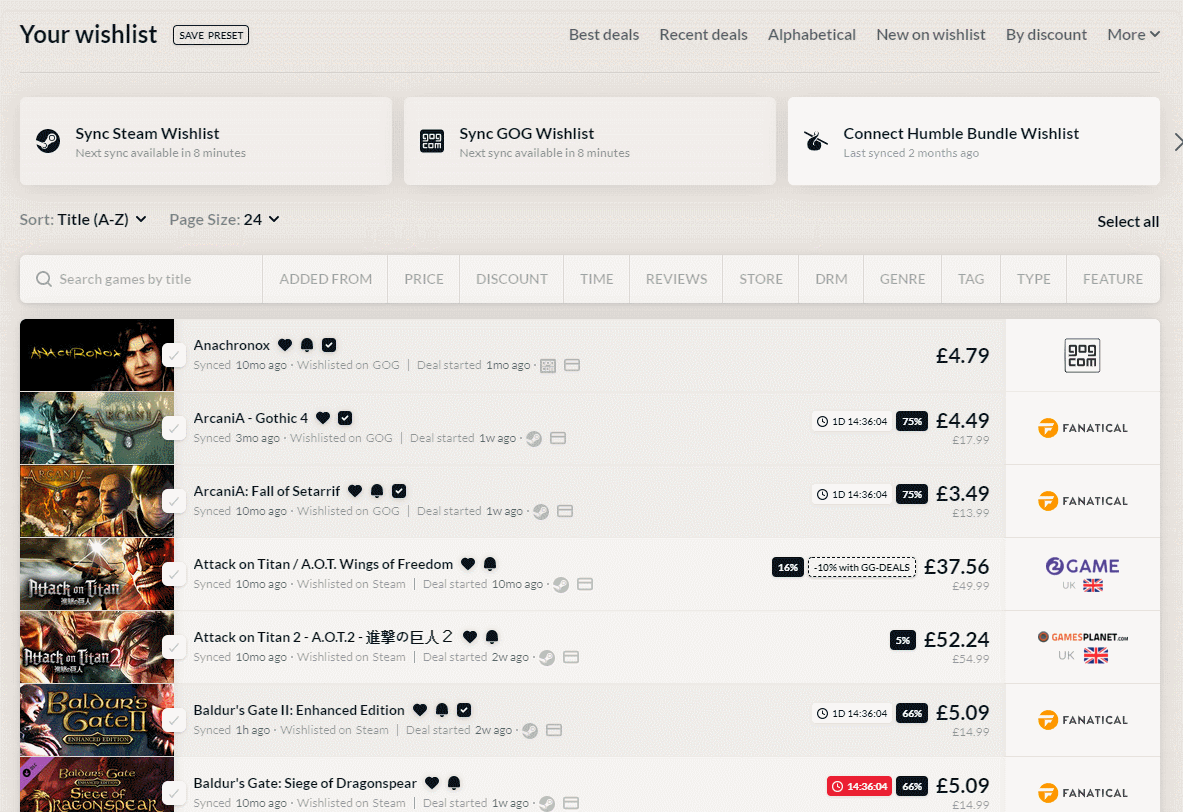The height and width of the screenshot is (812, 1183).
Task: Open the TIME filter
Action: (596, 279)
